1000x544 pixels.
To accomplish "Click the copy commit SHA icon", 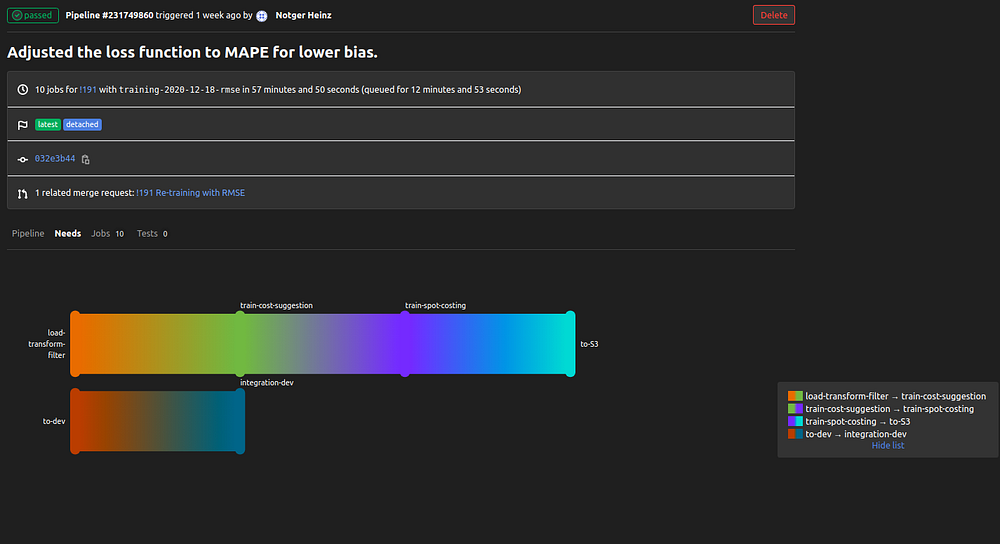I will point(86,159).
